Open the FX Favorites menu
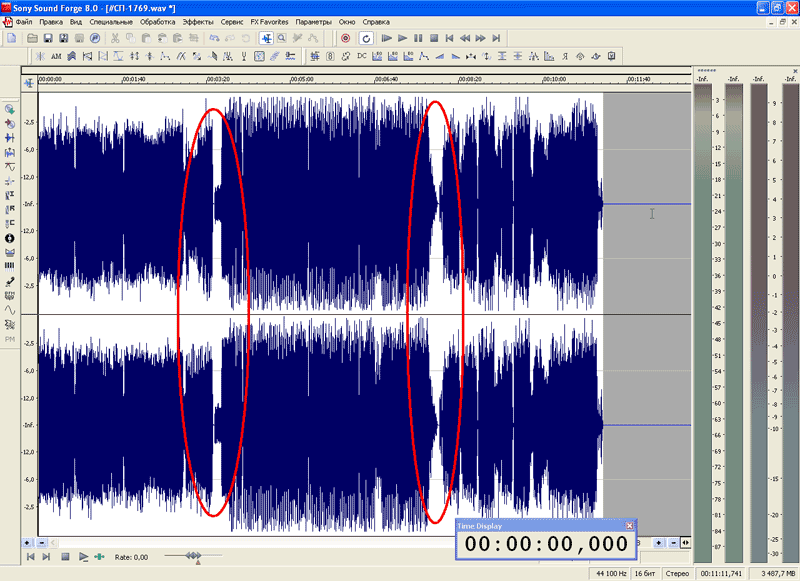 [x=268, y=21]
